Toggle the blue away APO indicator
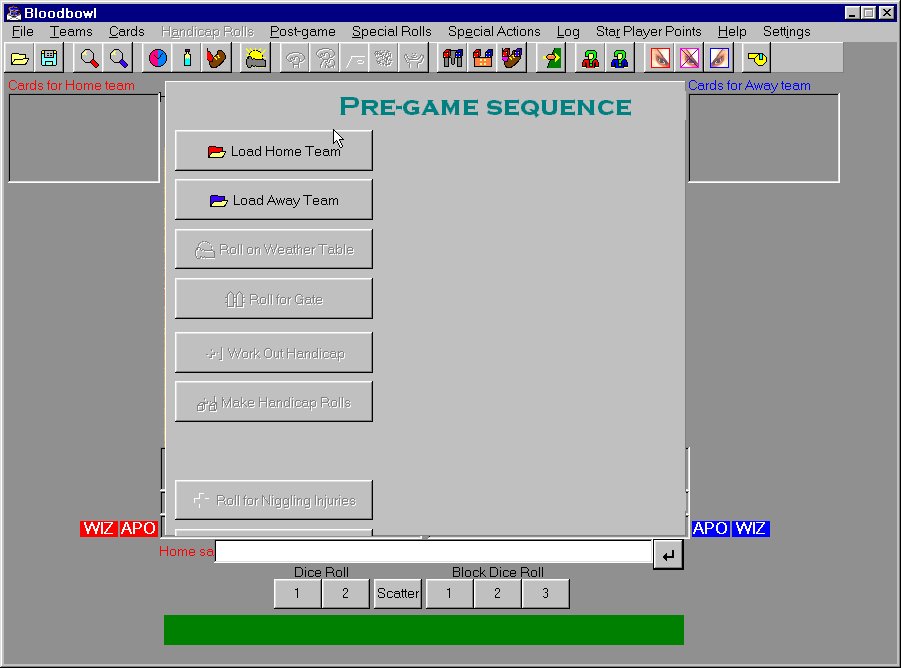The height and width of the screenshot is (668, 901). click(x=710, y=528)
